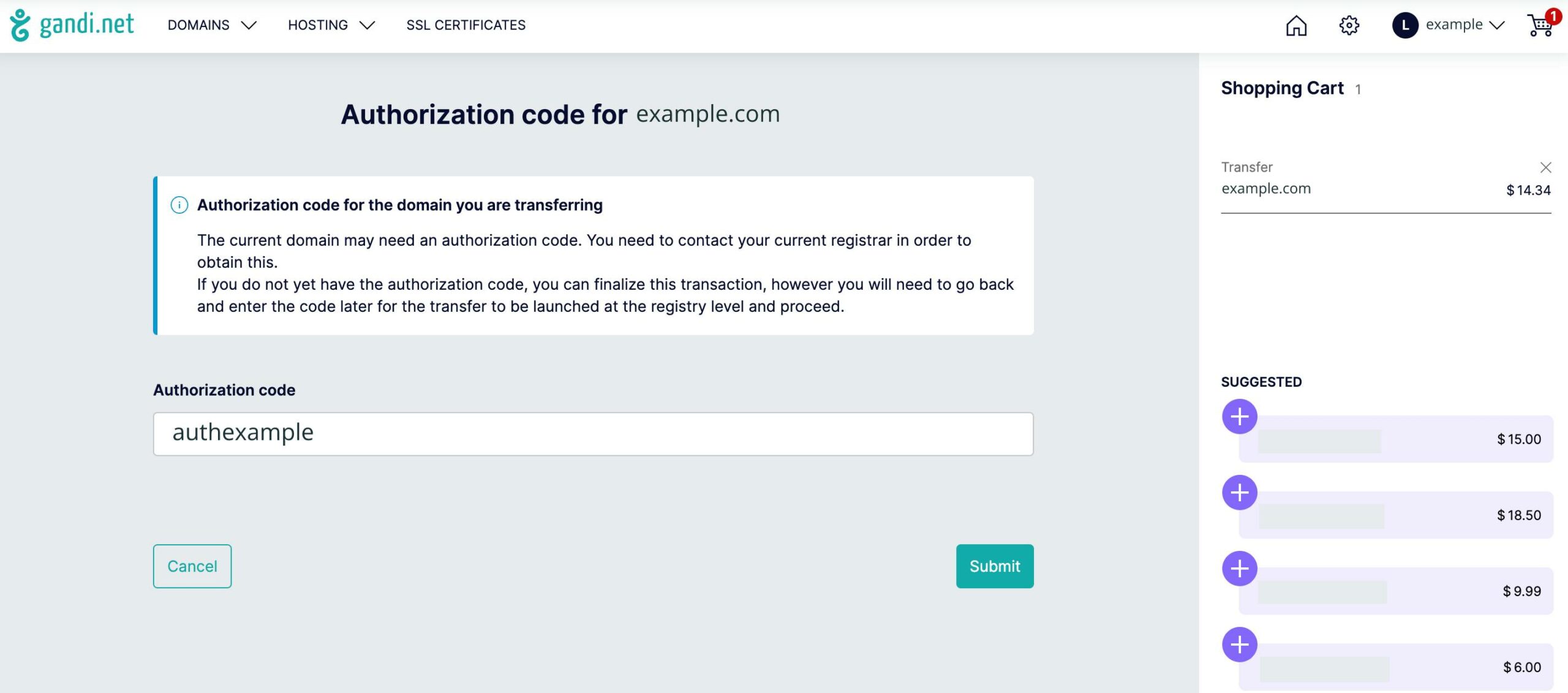Open the shopping cart icon
Screen dimensions: 1568x693
1541,25
